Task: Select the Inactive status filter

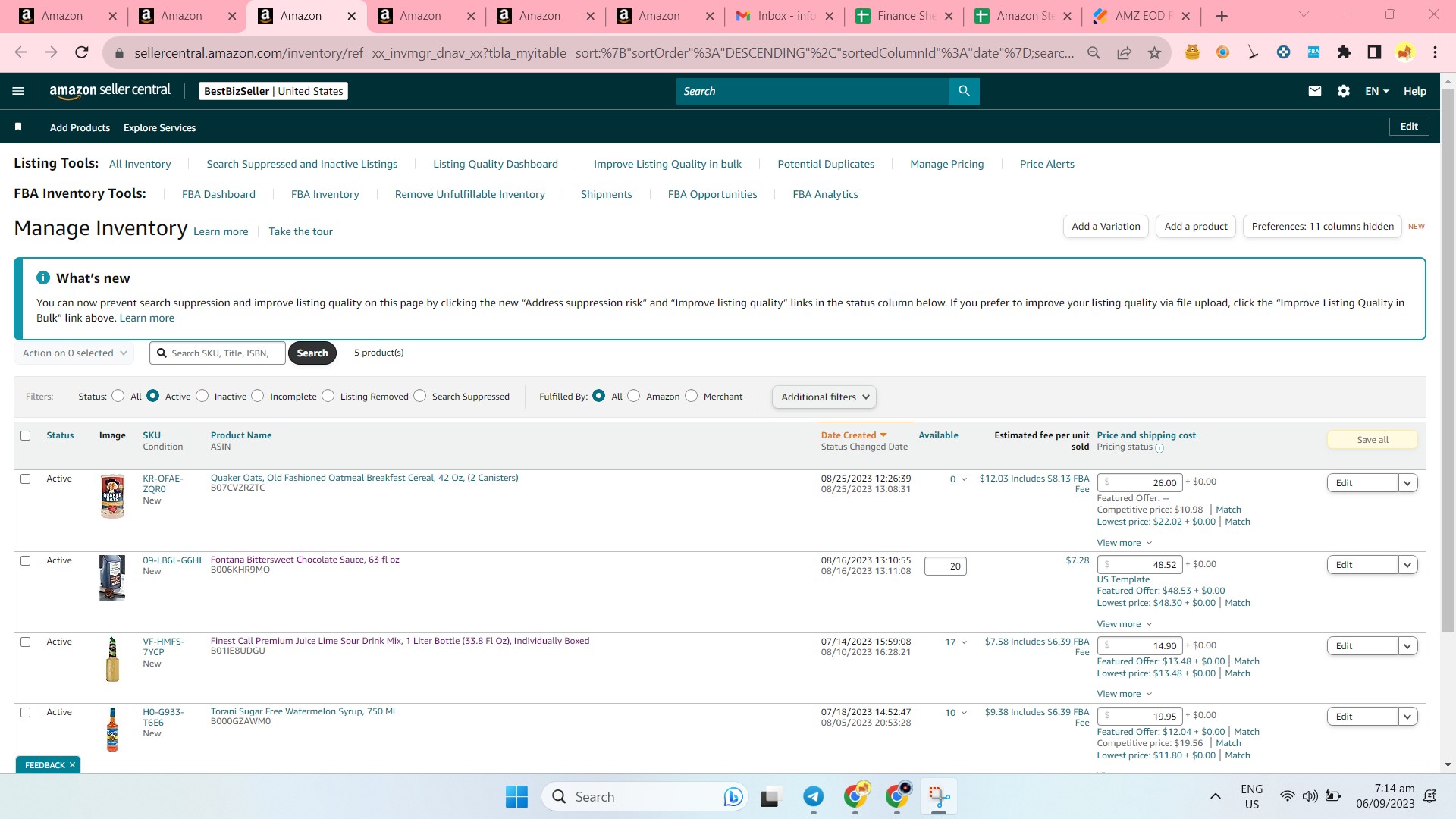Action: [x=202, y=396]
